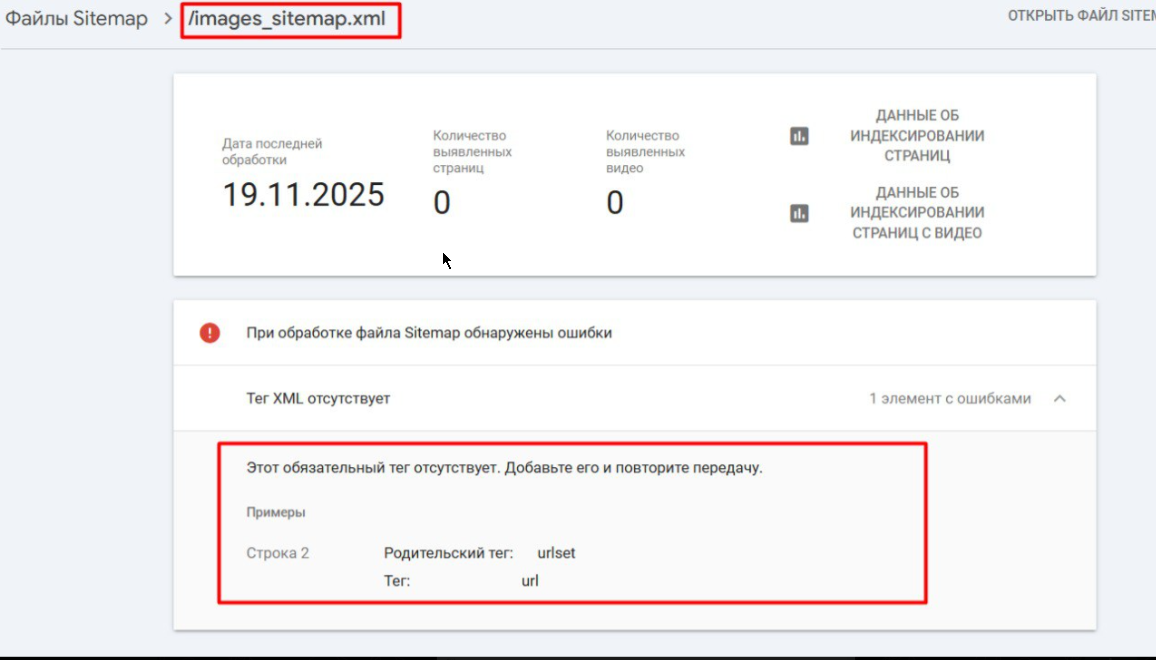Click the Дата последней обработки label
This screenshot has height=660, width=1156.
point(272,151)
